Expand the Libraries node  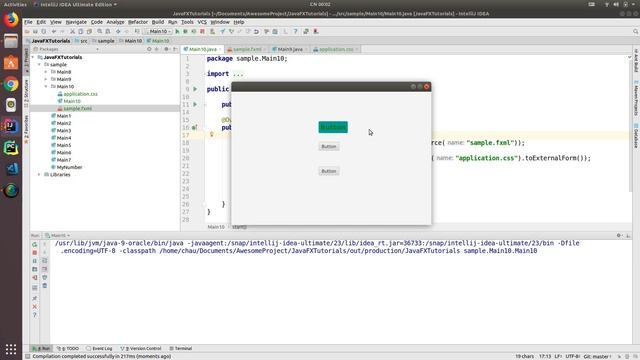point(40,175)
